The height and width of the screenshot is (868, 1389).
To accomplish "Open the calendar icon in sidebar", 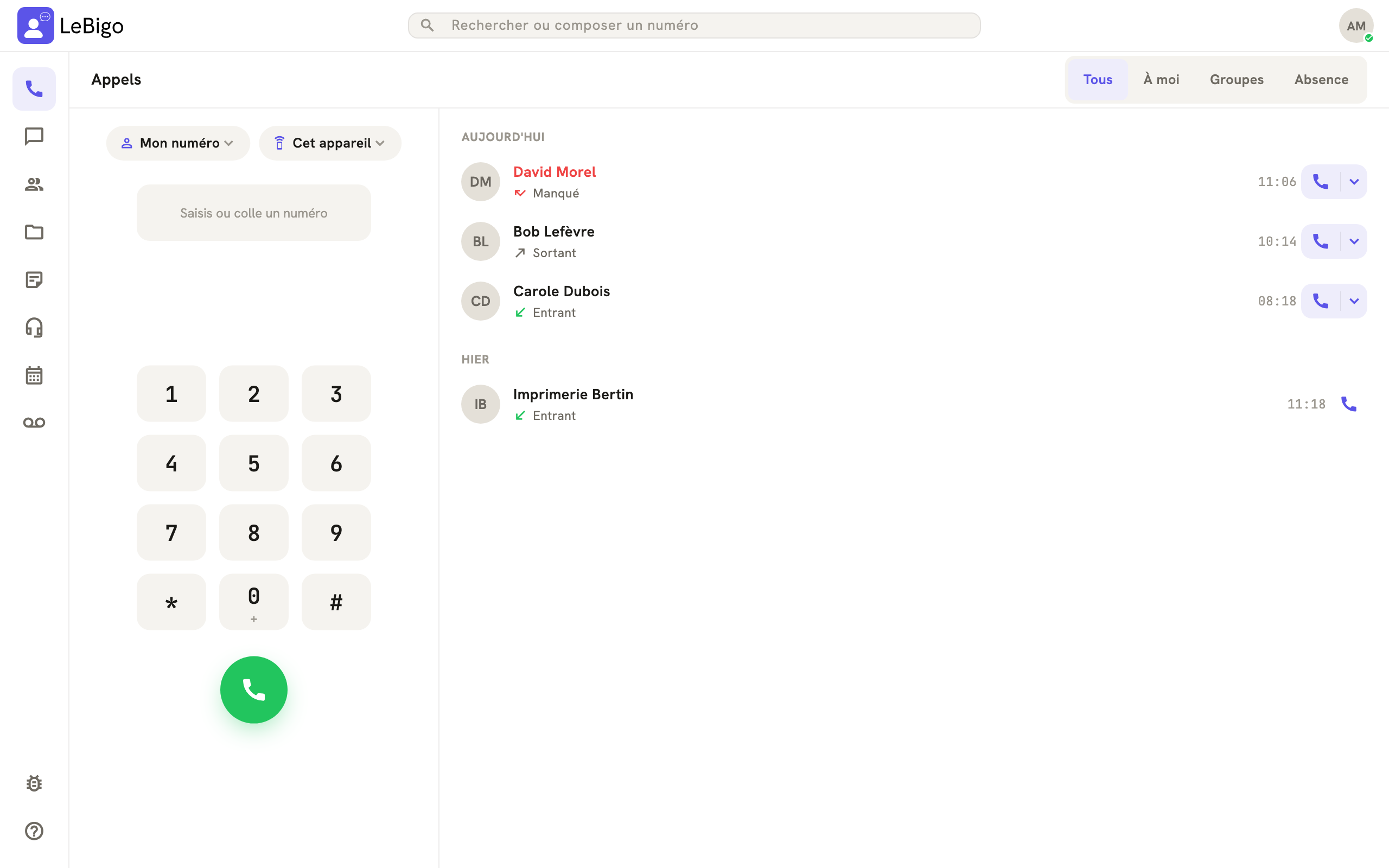I will (x=34, y=375).
